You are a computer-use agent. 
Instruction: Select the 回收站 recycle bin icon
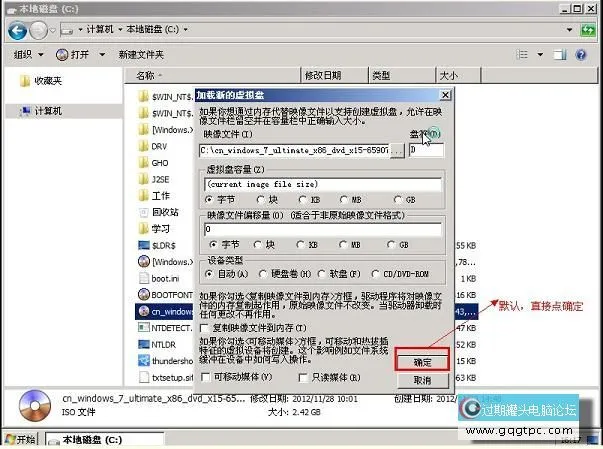[143, 212]
